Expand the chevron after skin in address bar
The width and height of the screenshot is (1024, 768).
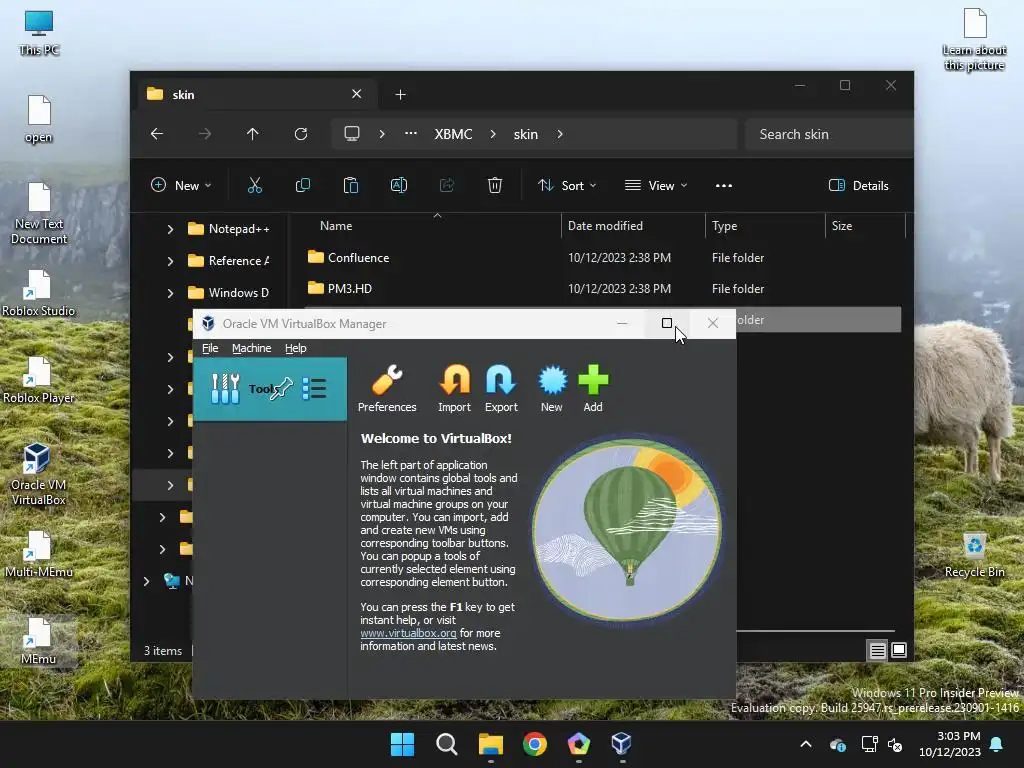[560, 134]
